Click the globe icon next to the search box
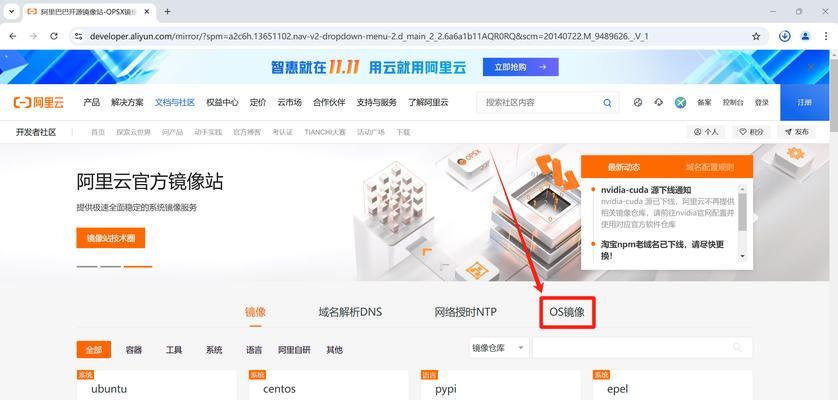This screenshot has width=838, height=400. 638,102
